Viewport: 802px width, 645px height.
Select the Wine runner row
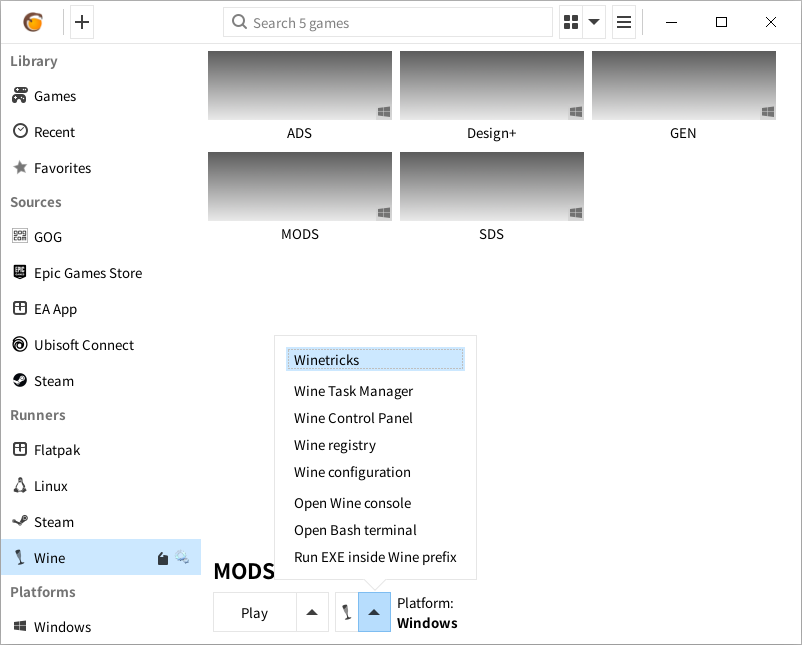(101, 557)
